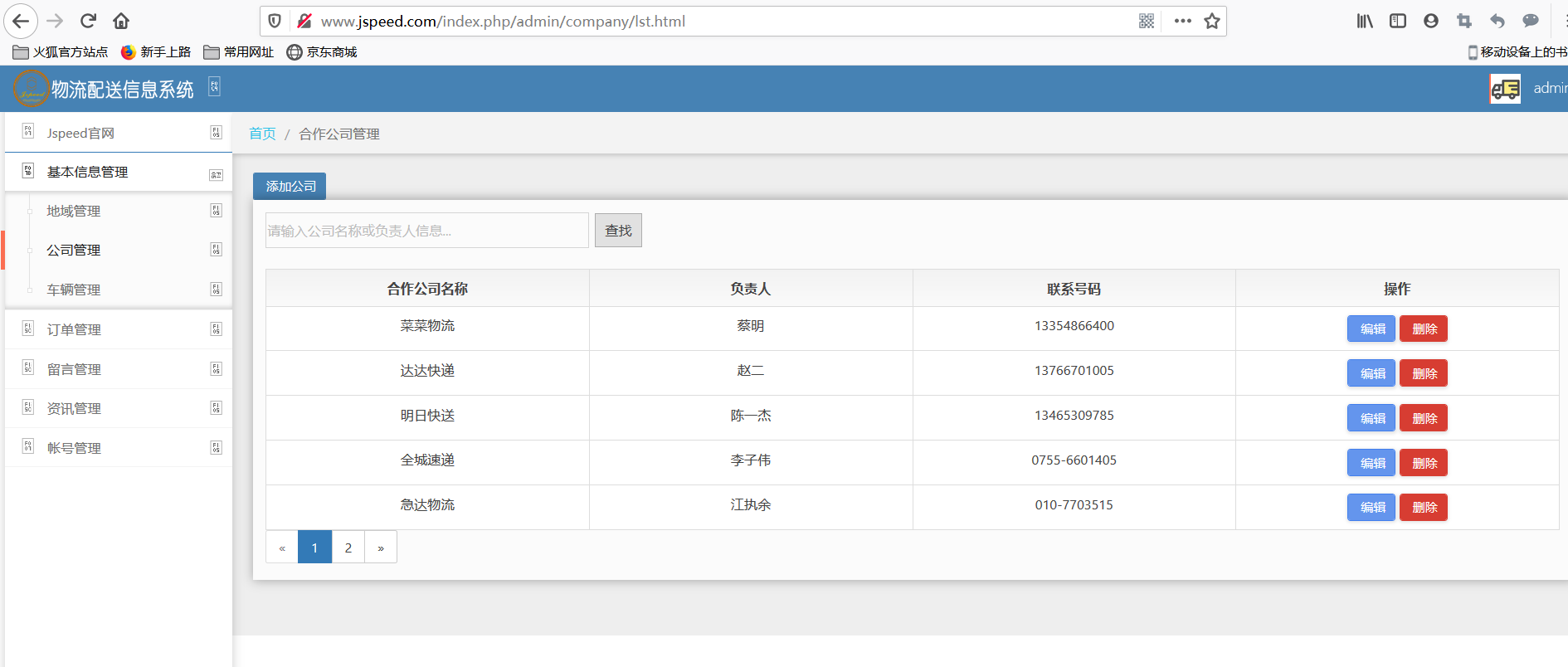Open the 地域管理 submenu item
The width and height of the screenshot is (1568, 667).
119,211
